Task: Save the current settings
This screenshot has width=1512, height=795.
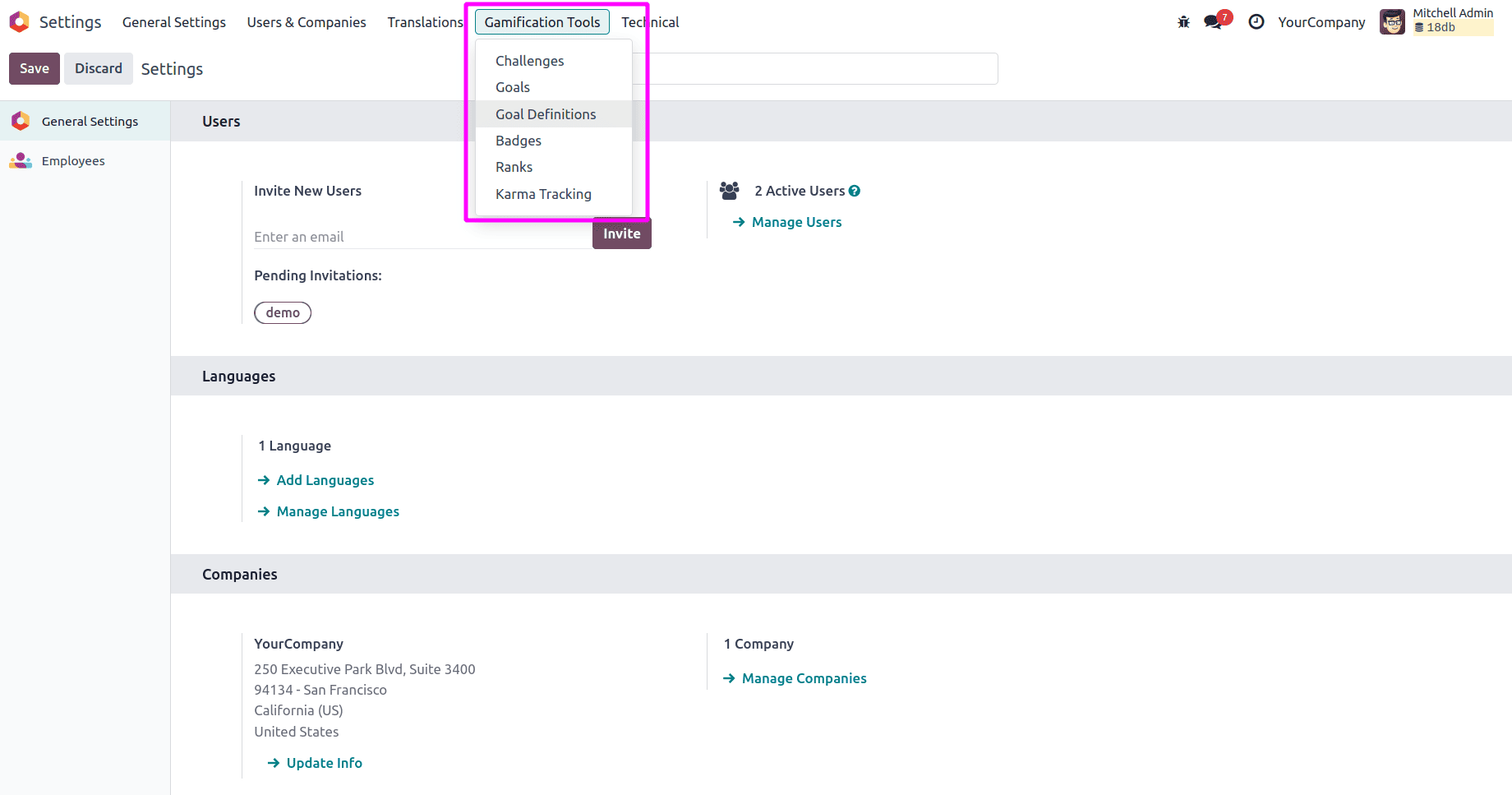Action: 34,68
